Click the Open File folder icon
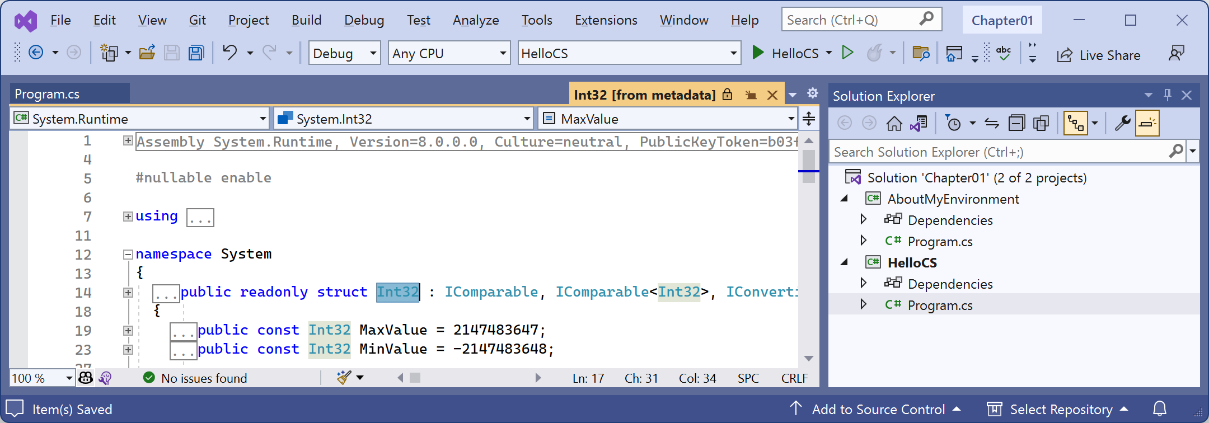Screen dimensions: 1209x423 tap(147, 53)
